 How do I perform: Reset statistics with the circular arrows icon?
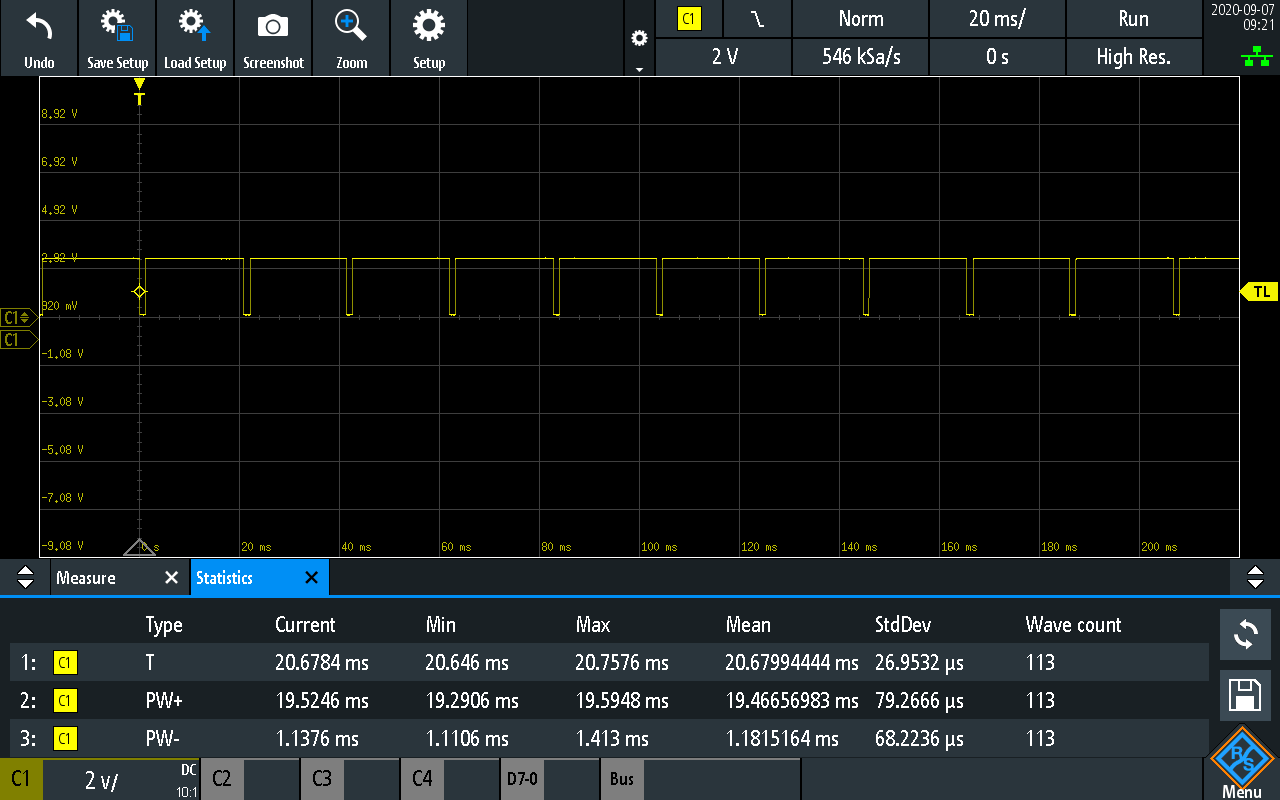coord(1244,635)
